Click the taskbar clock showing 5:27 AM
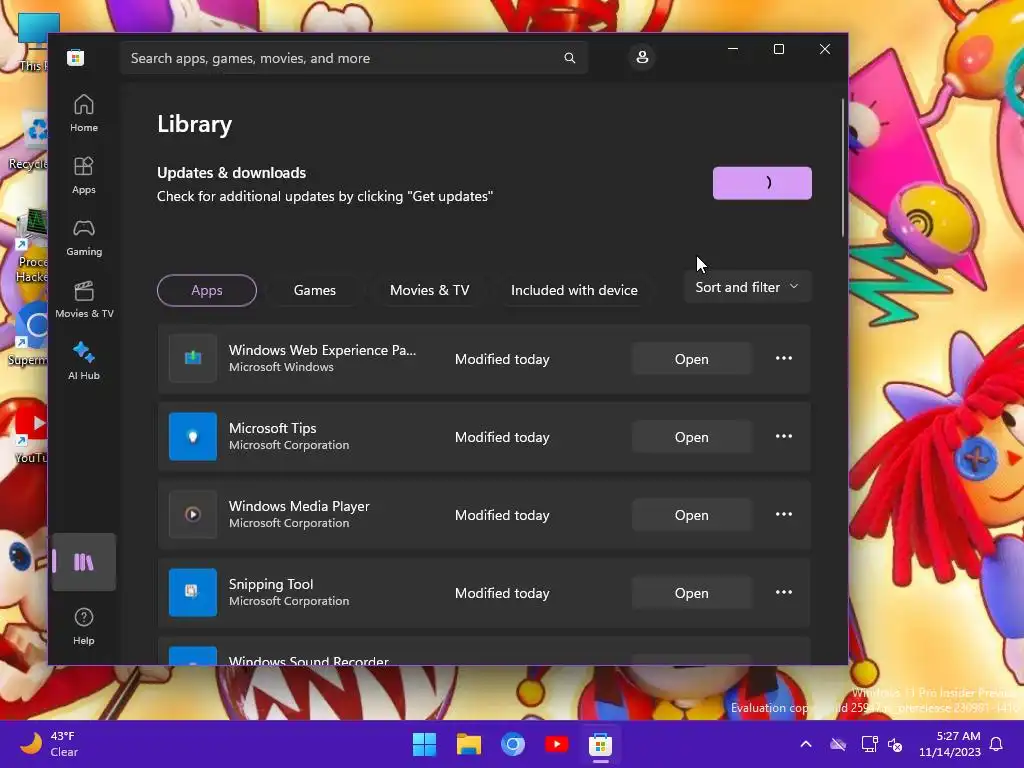The image size is (1024, 768). pyautogui.click(x=950, y=744)
